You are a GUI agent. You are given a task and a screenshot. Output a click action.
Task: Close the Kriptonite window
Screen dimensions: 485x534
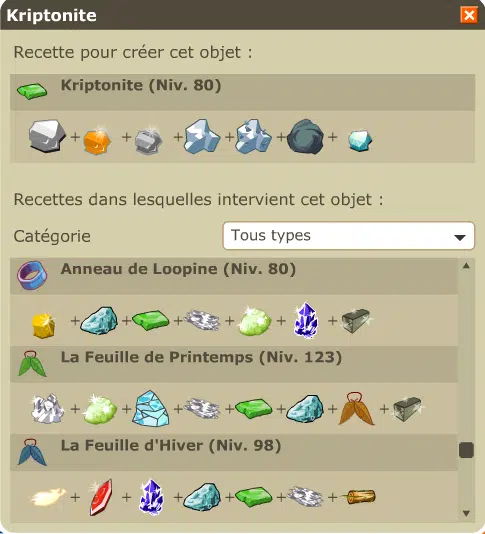(x=469, y=15)
